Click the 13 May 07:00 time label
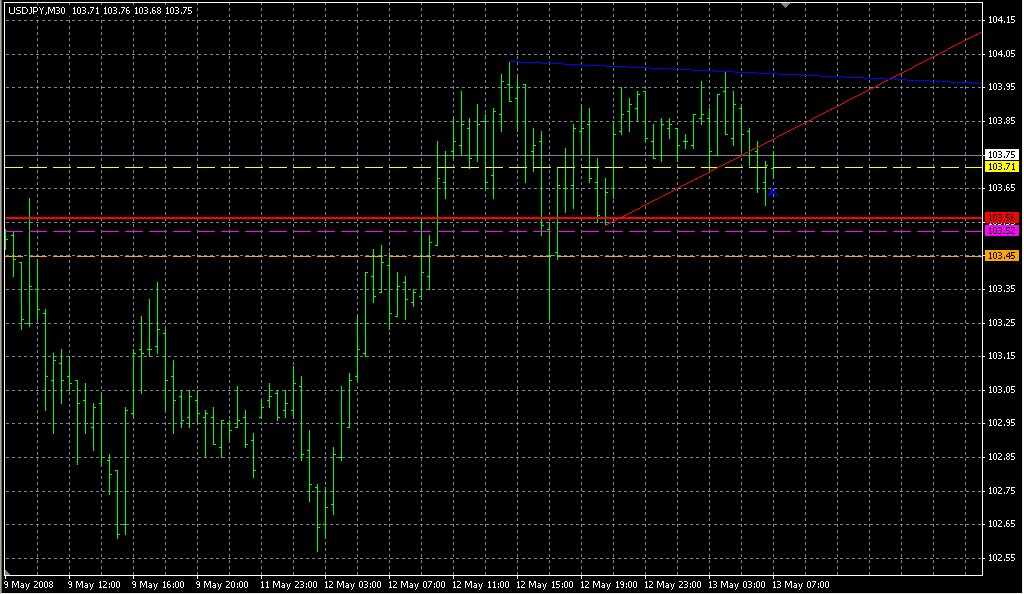 click(x=800, y=584)
